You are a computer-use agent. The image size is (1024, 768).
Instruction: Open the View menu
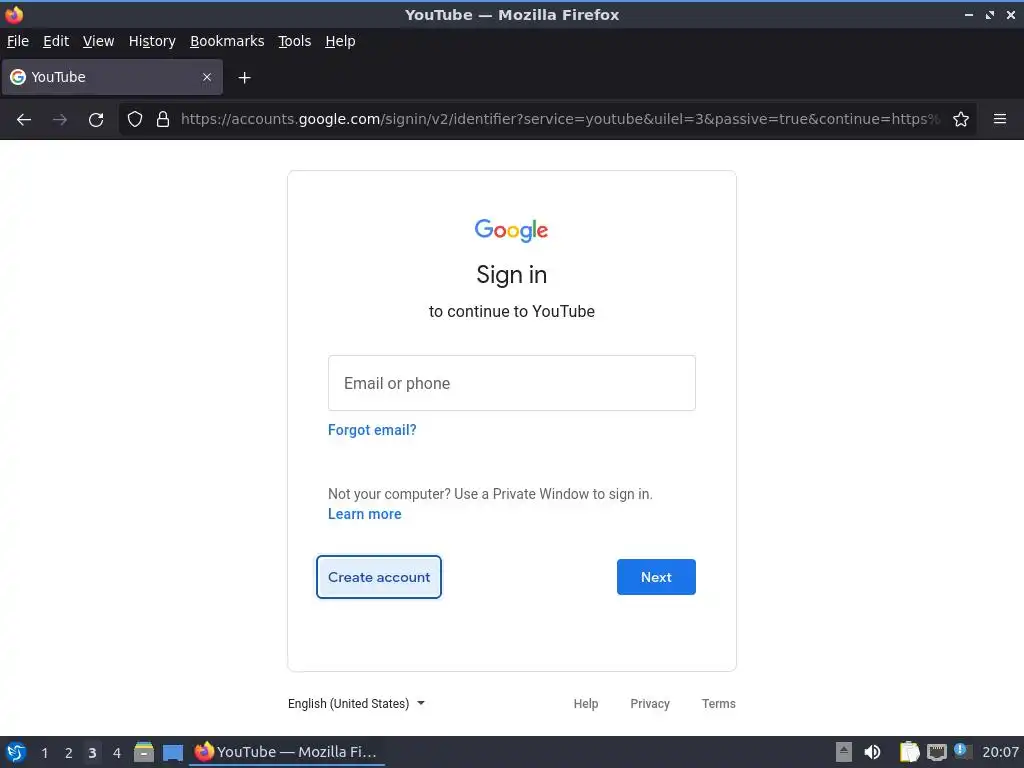click(x=99, y=41)
